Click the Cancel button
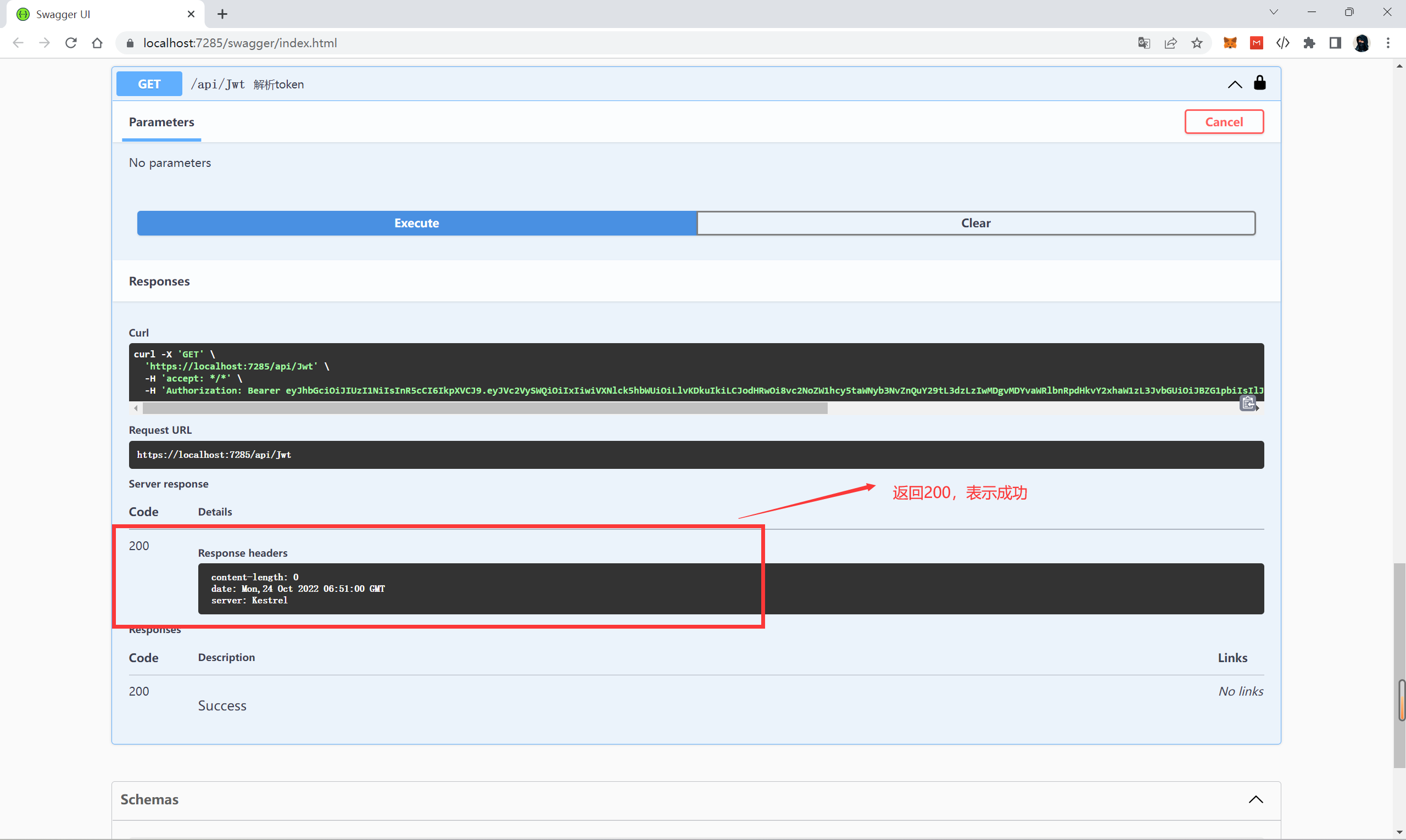The width and height of the screenshot is (1406, 840). pyautogui.click(x=1224, y=122)
